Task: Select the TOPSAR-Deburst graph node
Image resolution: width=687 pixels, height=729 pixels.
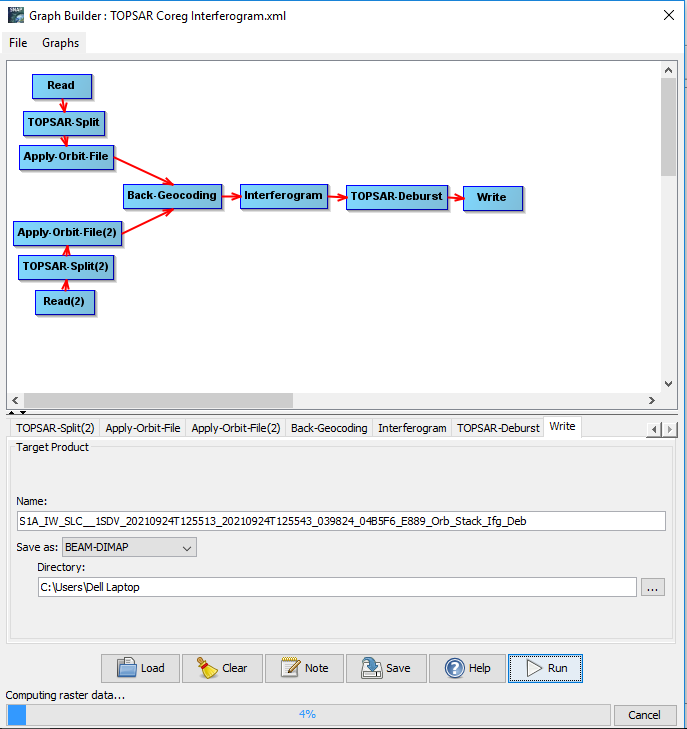Action: (x=396, y=197)
